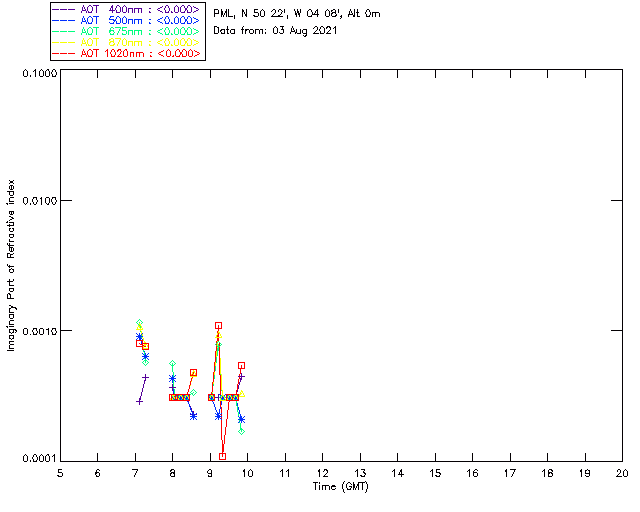Click the x-axis label 14

pos(398,473)
